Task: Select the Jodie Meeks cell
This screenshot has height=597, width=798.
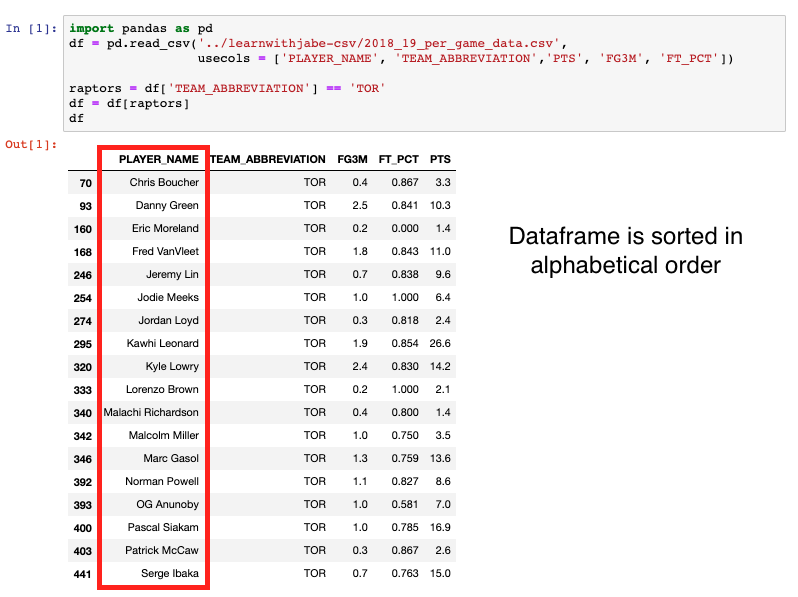Action: pyautogui.click(x=168, y=297)
